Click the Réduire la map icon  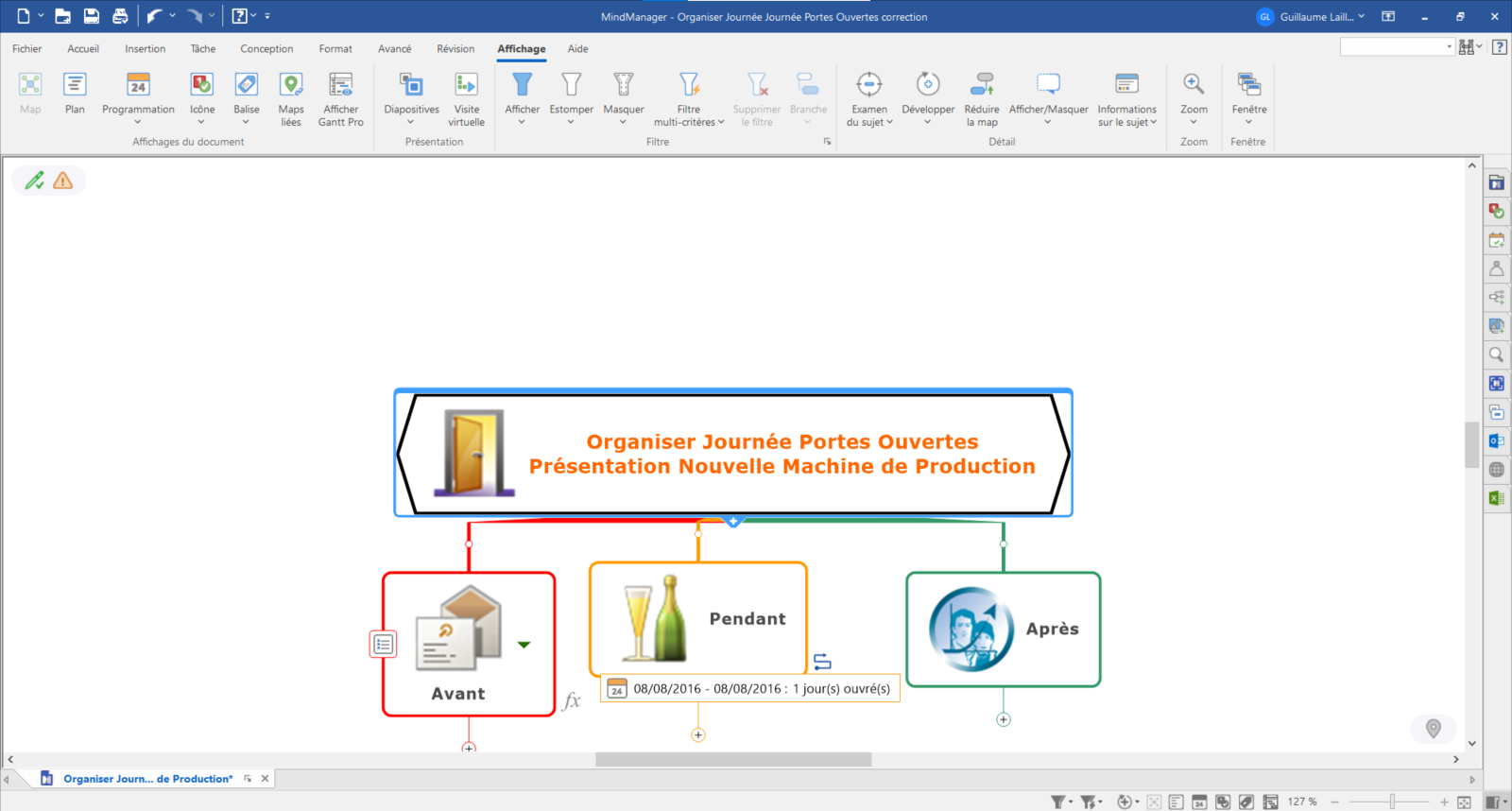[x=982, y=85]
